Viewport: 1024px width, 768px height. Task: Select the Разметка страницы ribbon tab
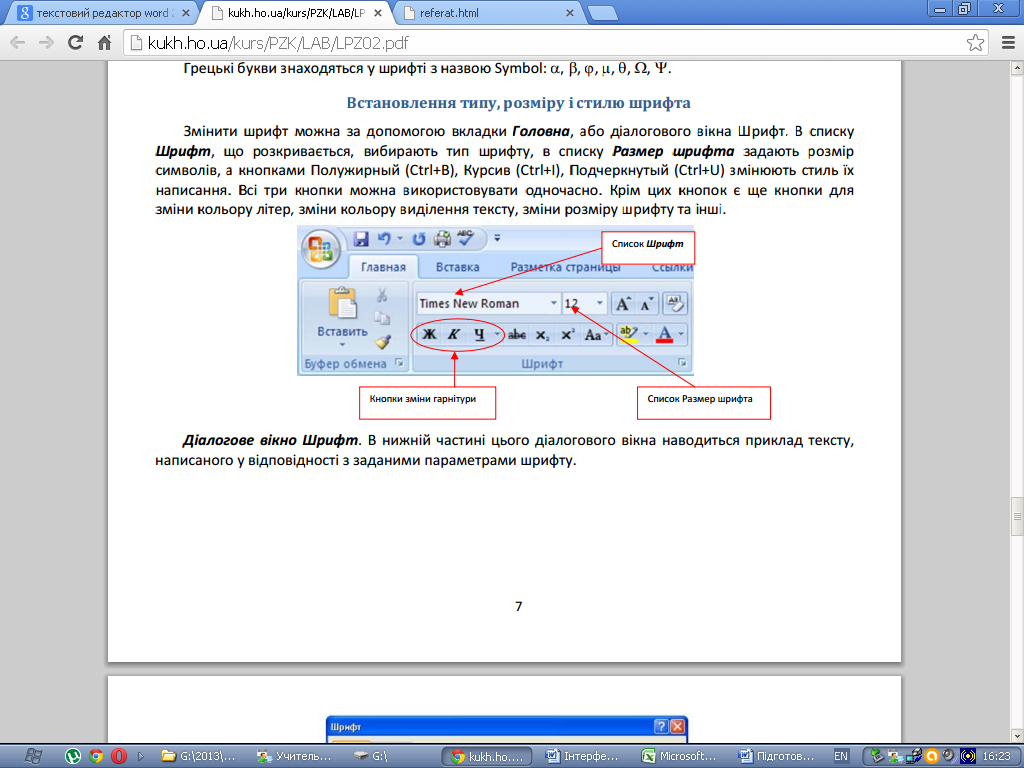(x=566, y=266)
